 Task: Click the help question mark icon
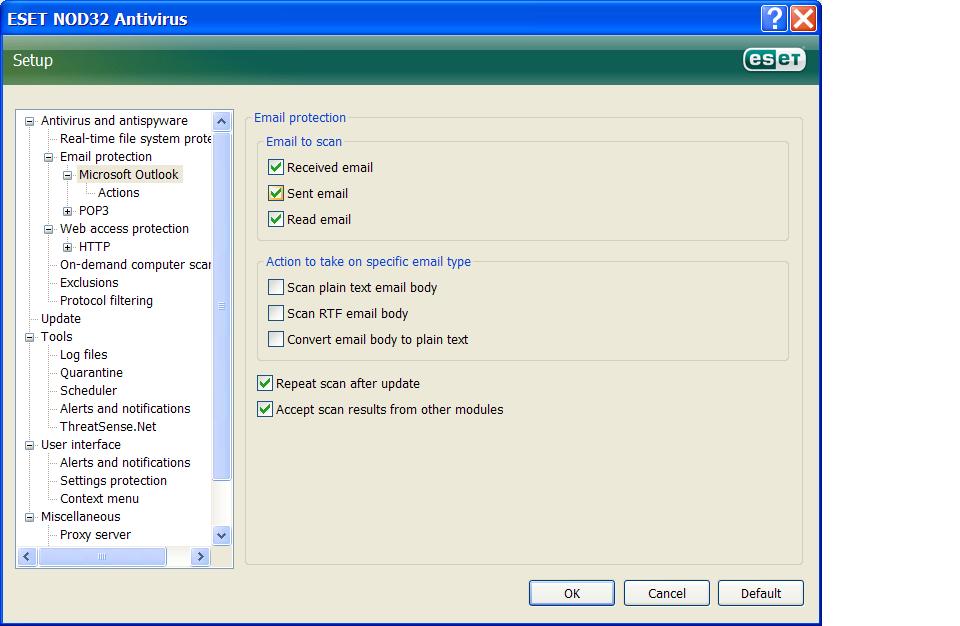(774, 18)
